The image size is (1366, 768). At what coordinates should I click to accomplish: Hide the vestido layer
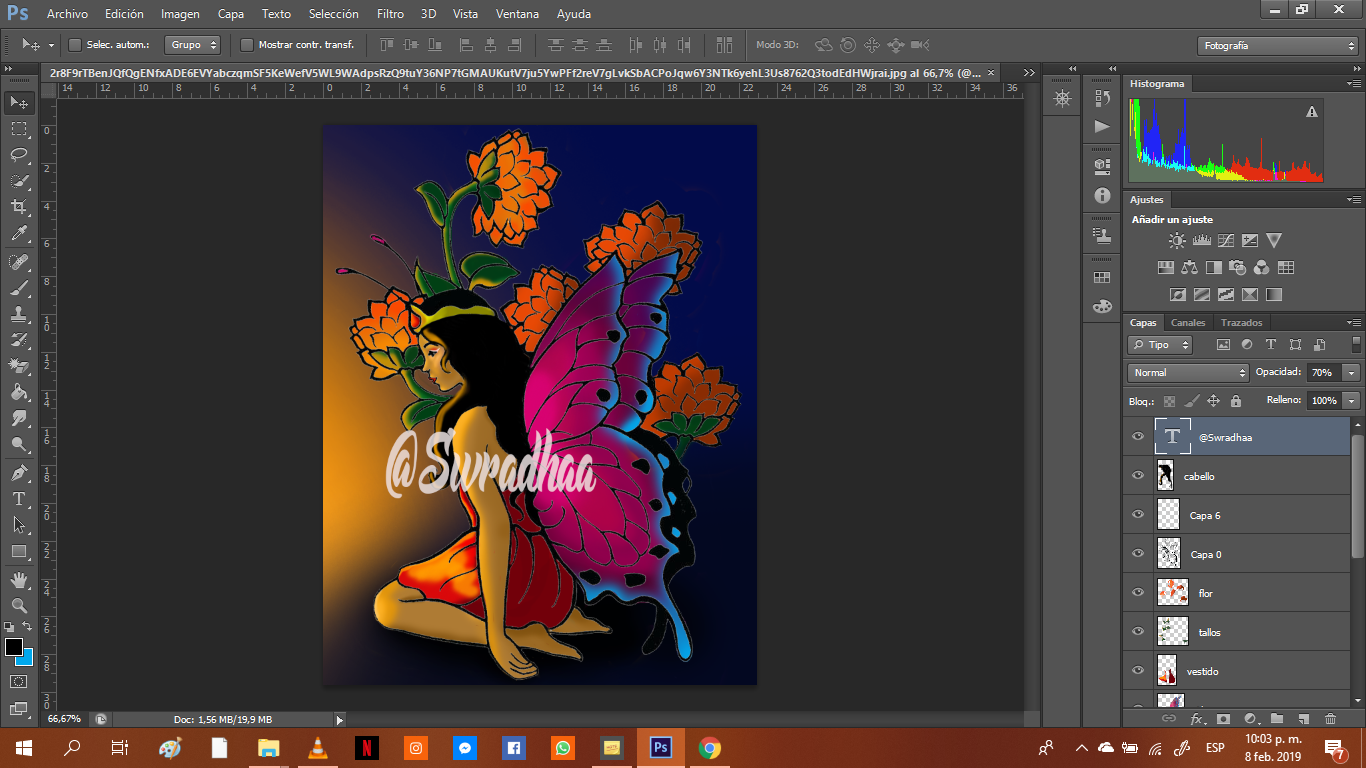point(1137,671)
